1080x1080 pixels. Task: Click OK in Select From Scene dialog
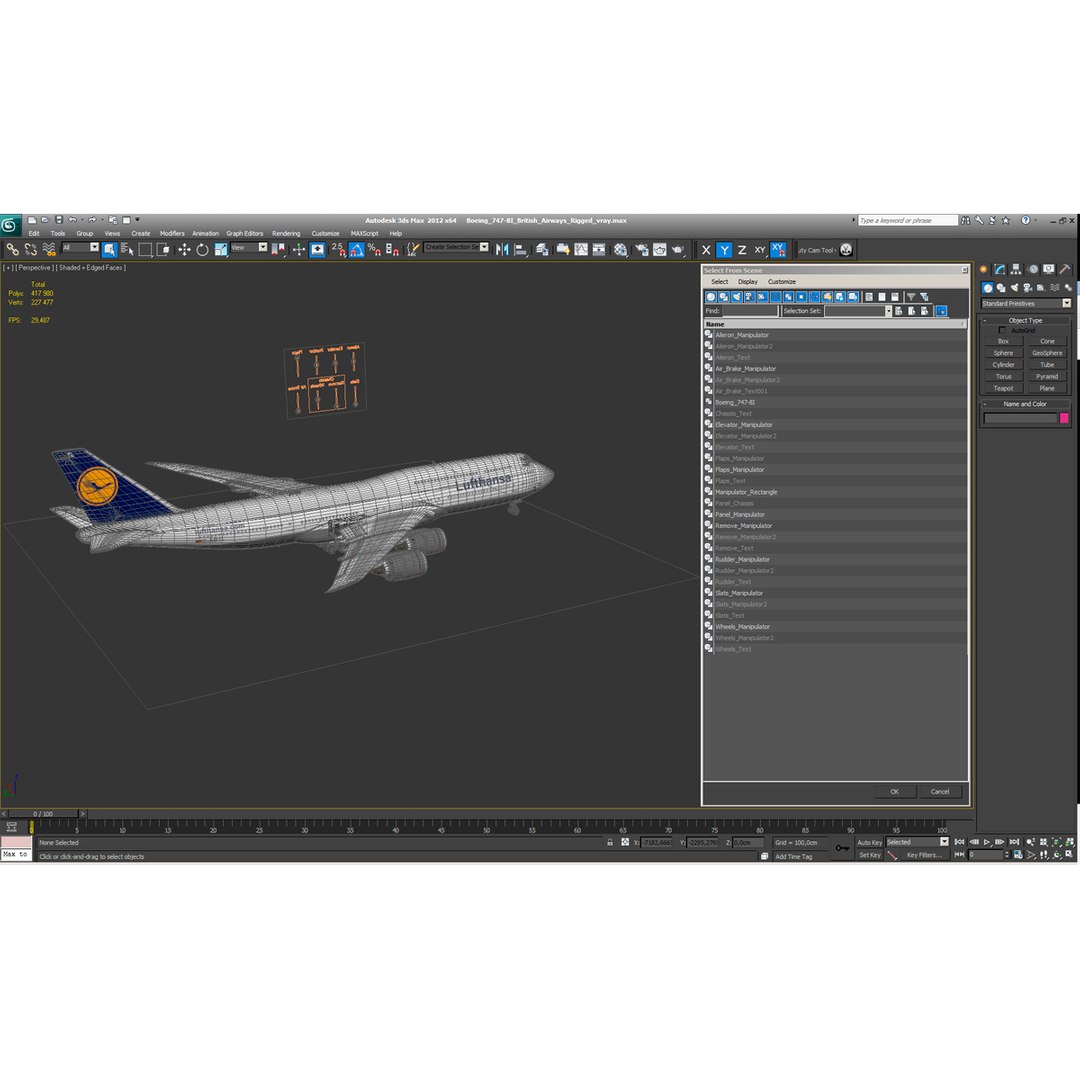pyautogui.click(x=894, y=792)
